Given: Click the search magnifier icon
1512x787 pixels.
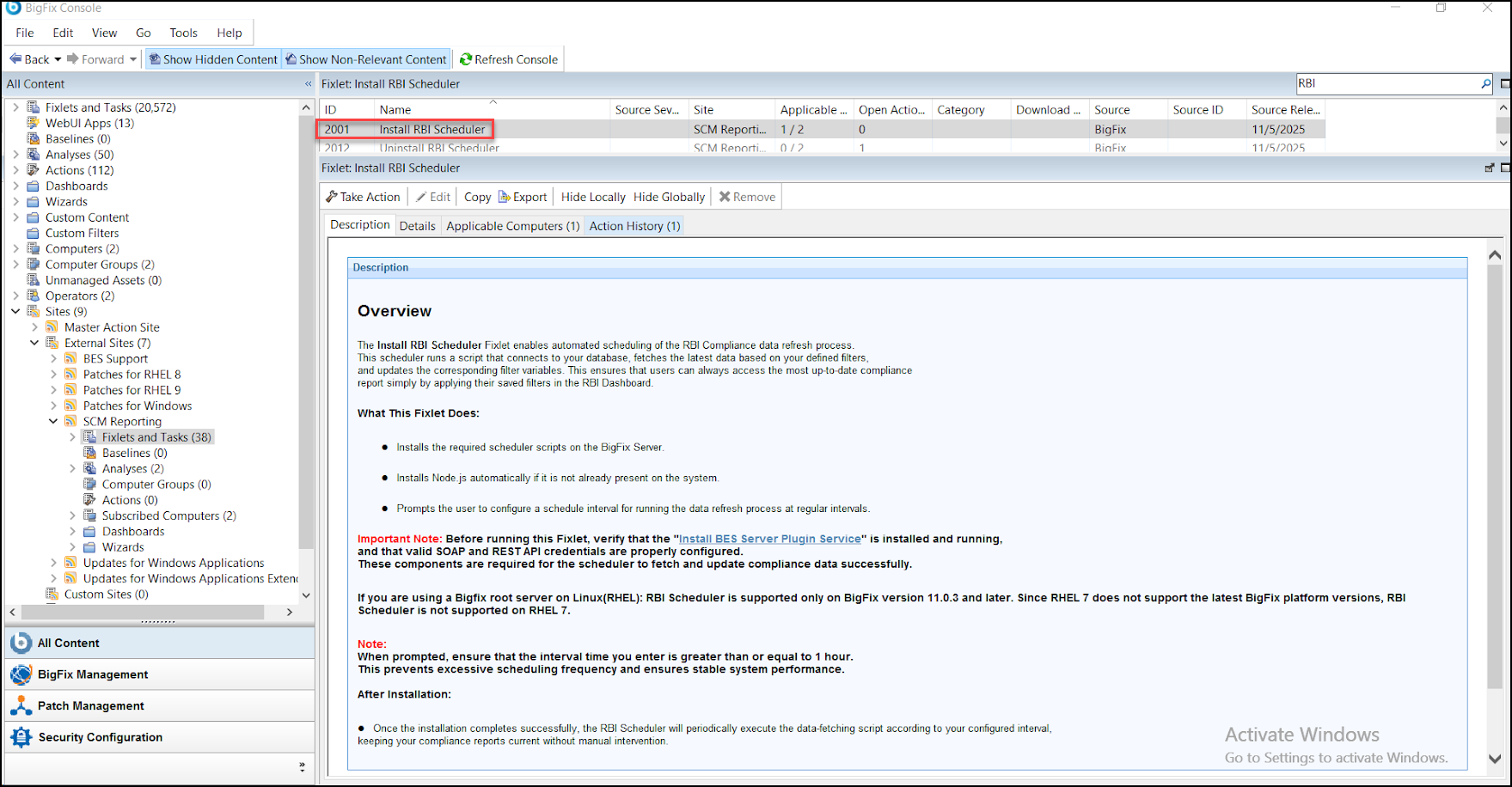Looking at the screenshot, I should coord(1486,83).
